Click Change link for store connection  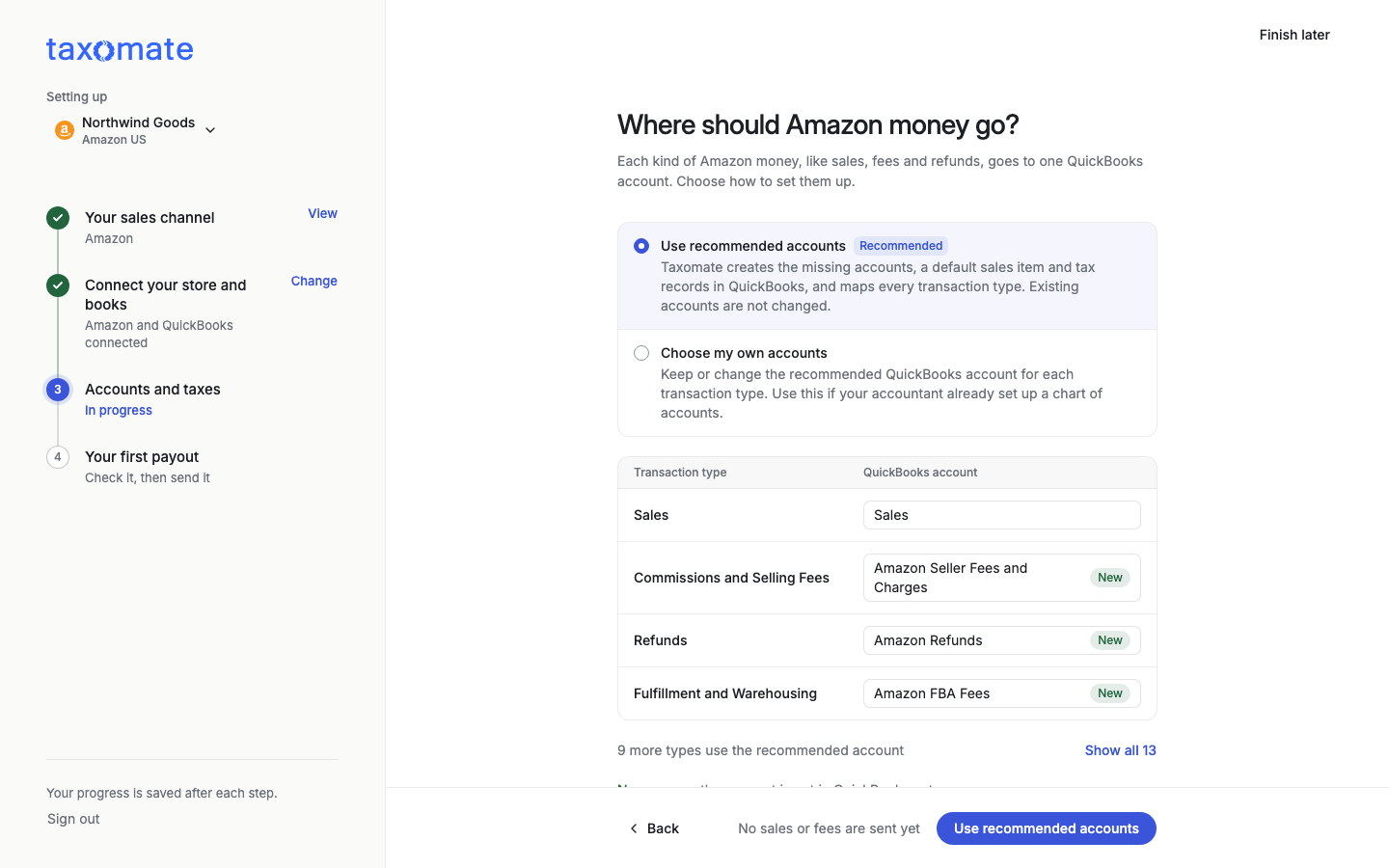point(314,282)
